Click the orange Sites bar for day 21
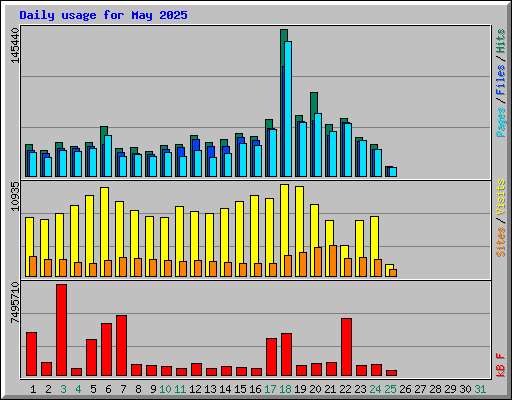Image resolution: width=512 pixels, height=400 pixels. pos(333,261)
